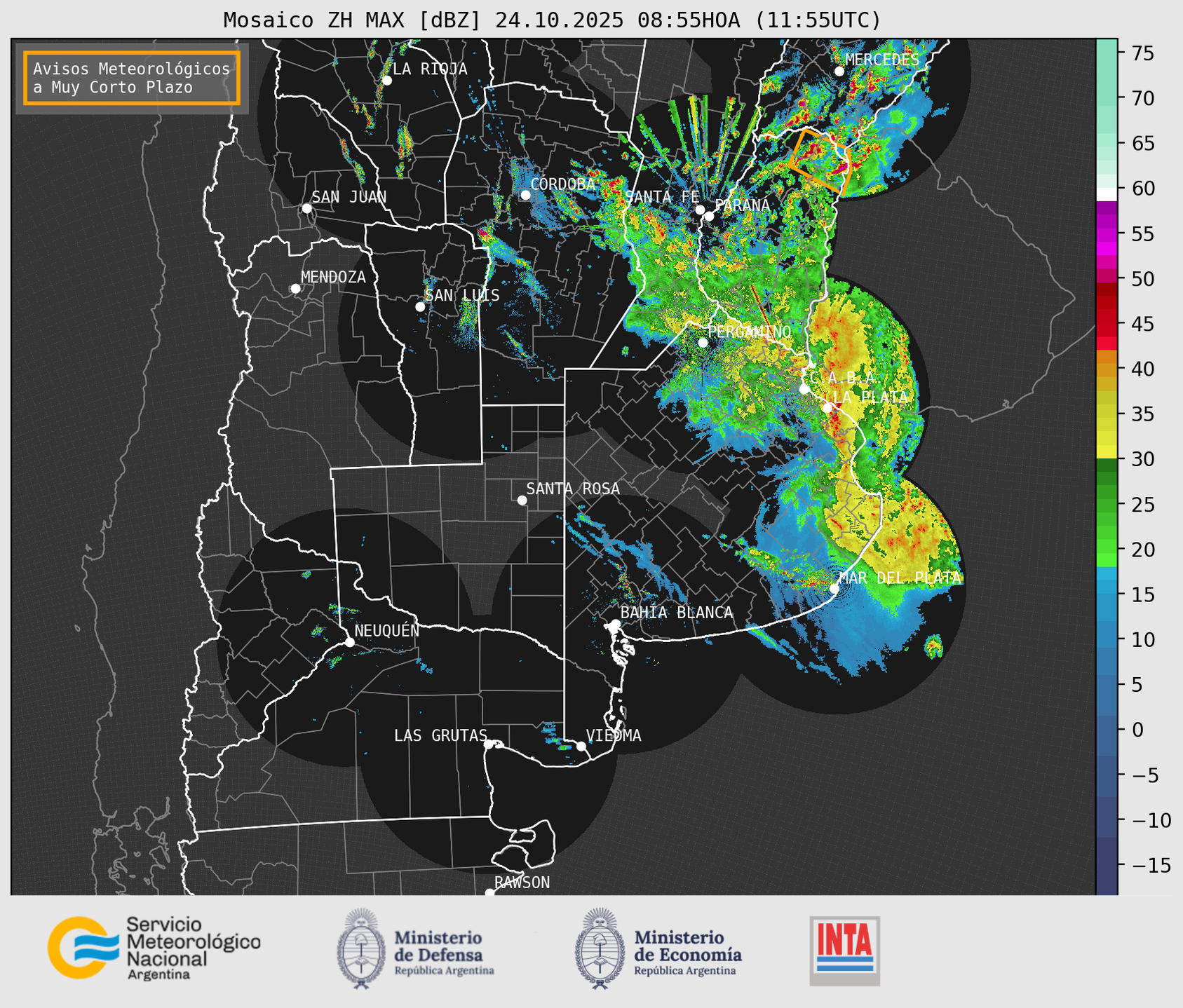Viewport: 1183px width, 1008px height.
Task: Click the SANTA FE city label
Action: point(662,197)
